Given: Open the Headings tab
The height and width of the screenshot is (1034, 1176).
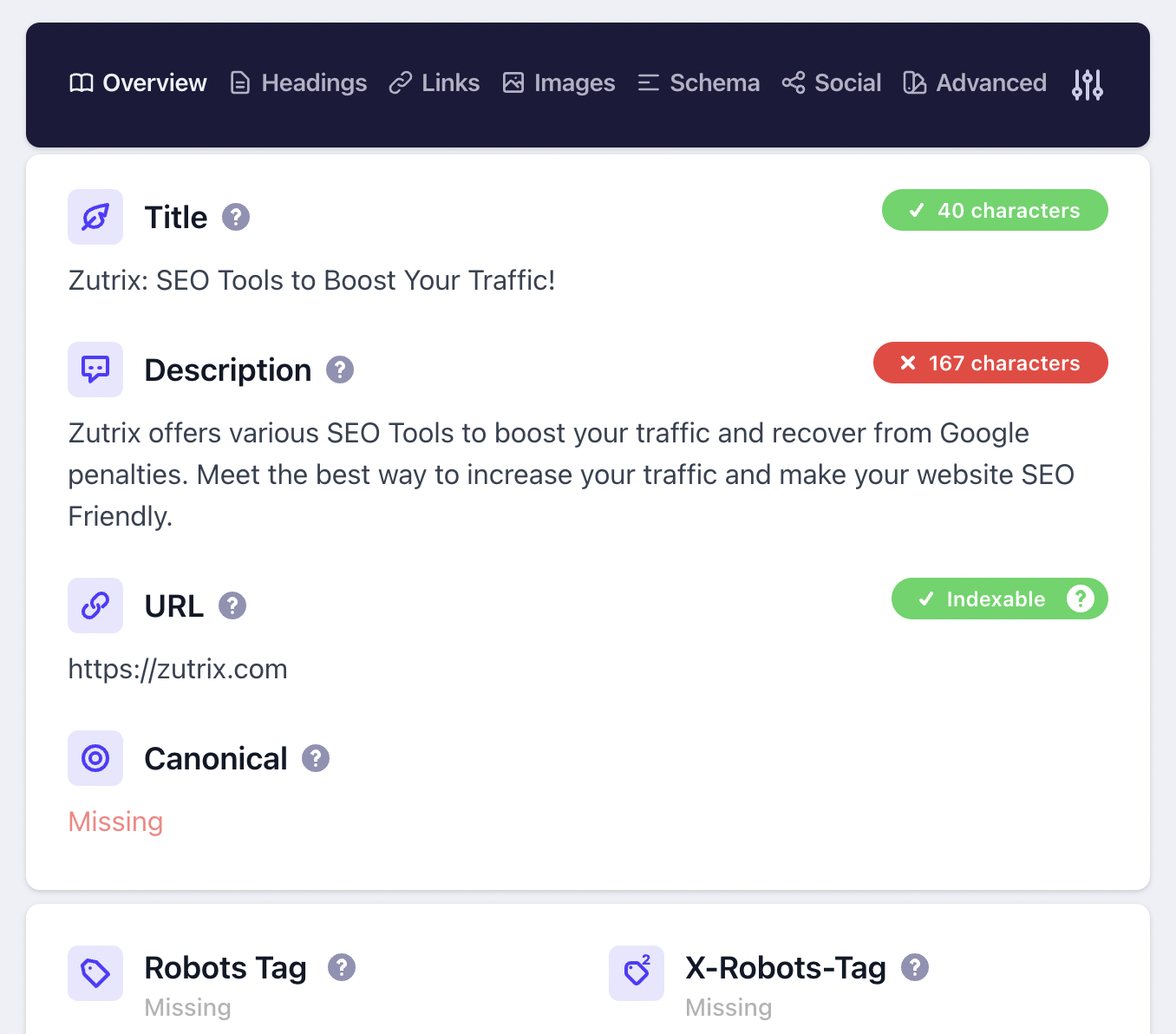Looking at the screenshot, I should point(298,83).
